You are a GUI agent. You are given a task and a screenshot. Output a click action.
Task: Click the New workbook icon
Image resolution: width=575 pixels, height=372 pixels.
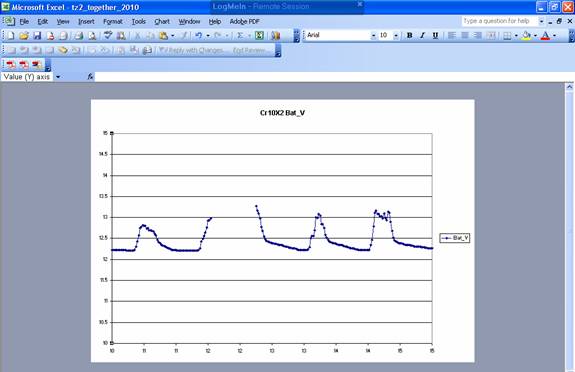(11, 36)
